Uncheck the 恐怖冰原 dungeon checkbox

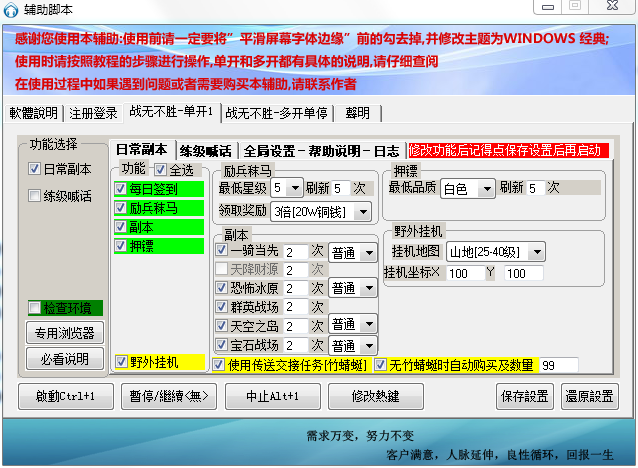coord(221,288)
